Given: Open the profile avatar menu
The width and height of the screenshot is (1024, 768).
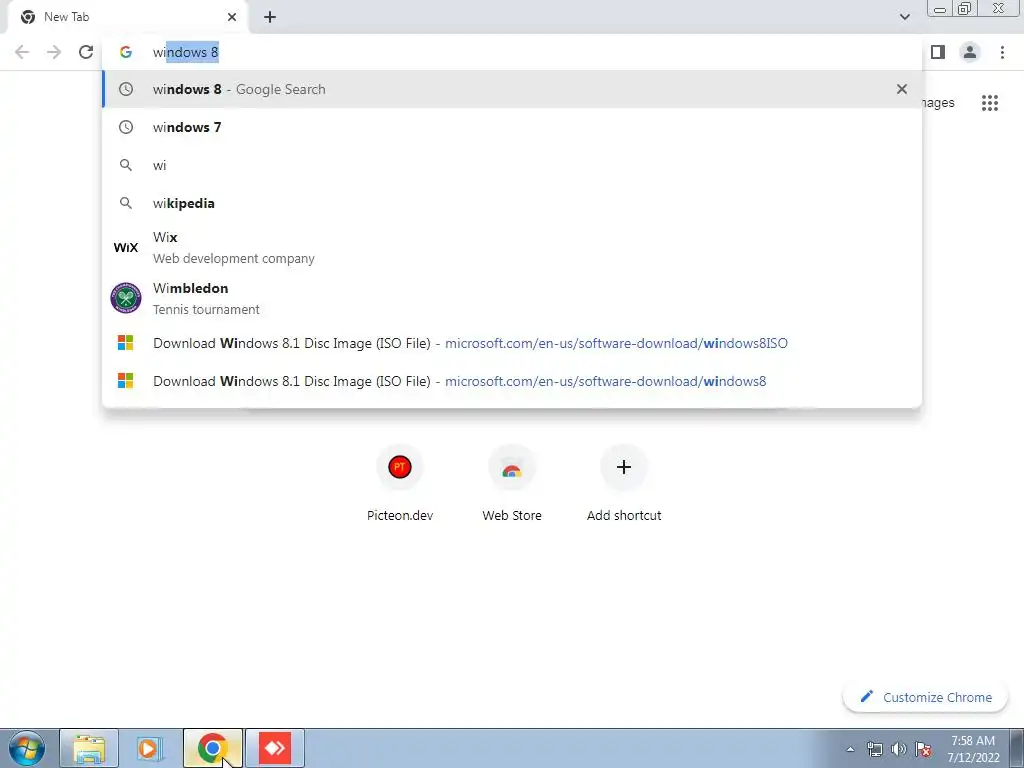Looking at the screenshot, I should [970, 52].
